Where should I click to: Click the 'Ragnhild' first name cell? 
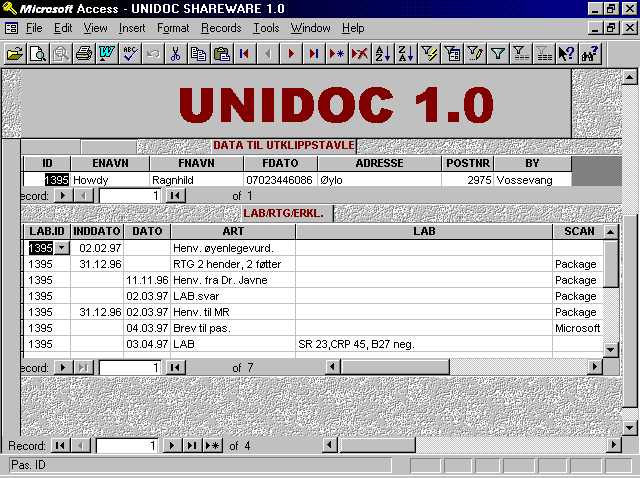[196, 180]
